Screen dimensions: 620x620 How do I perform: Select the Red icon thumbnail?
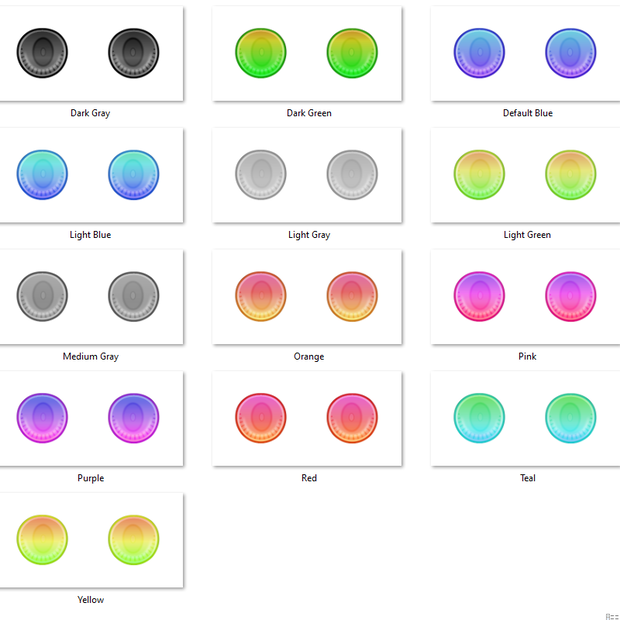point(307,419)
